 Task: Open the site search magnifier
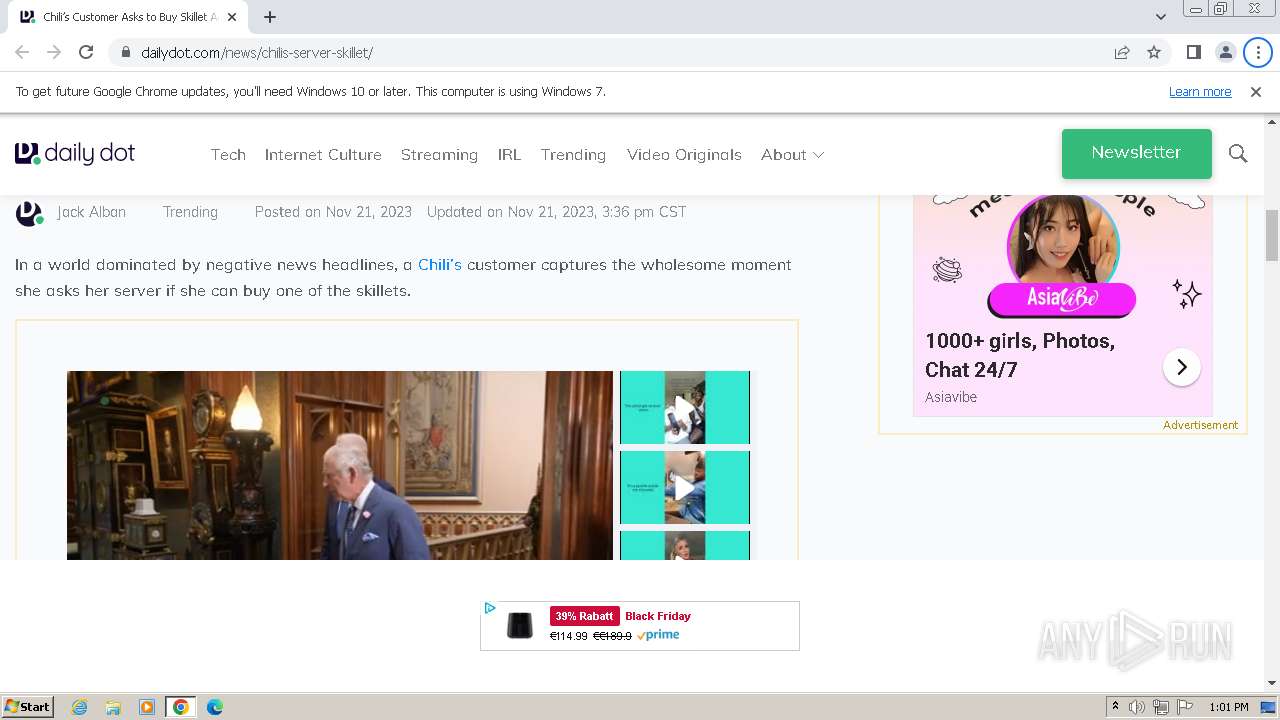click(x=1238, y=154)
